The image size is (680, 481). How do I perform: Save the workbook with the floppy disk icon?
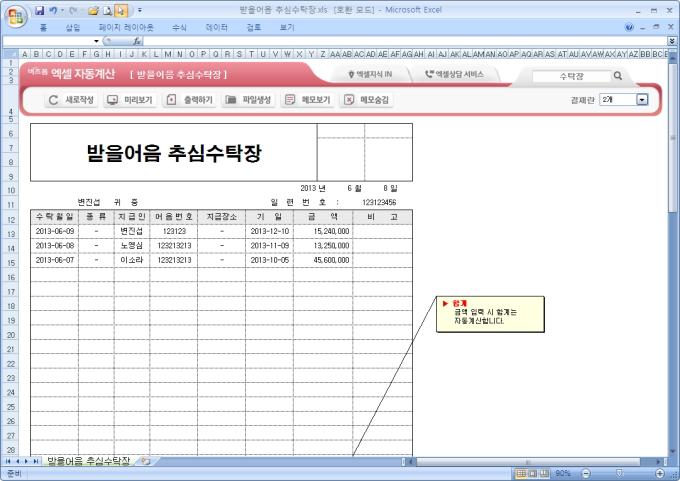click(39, 10)
